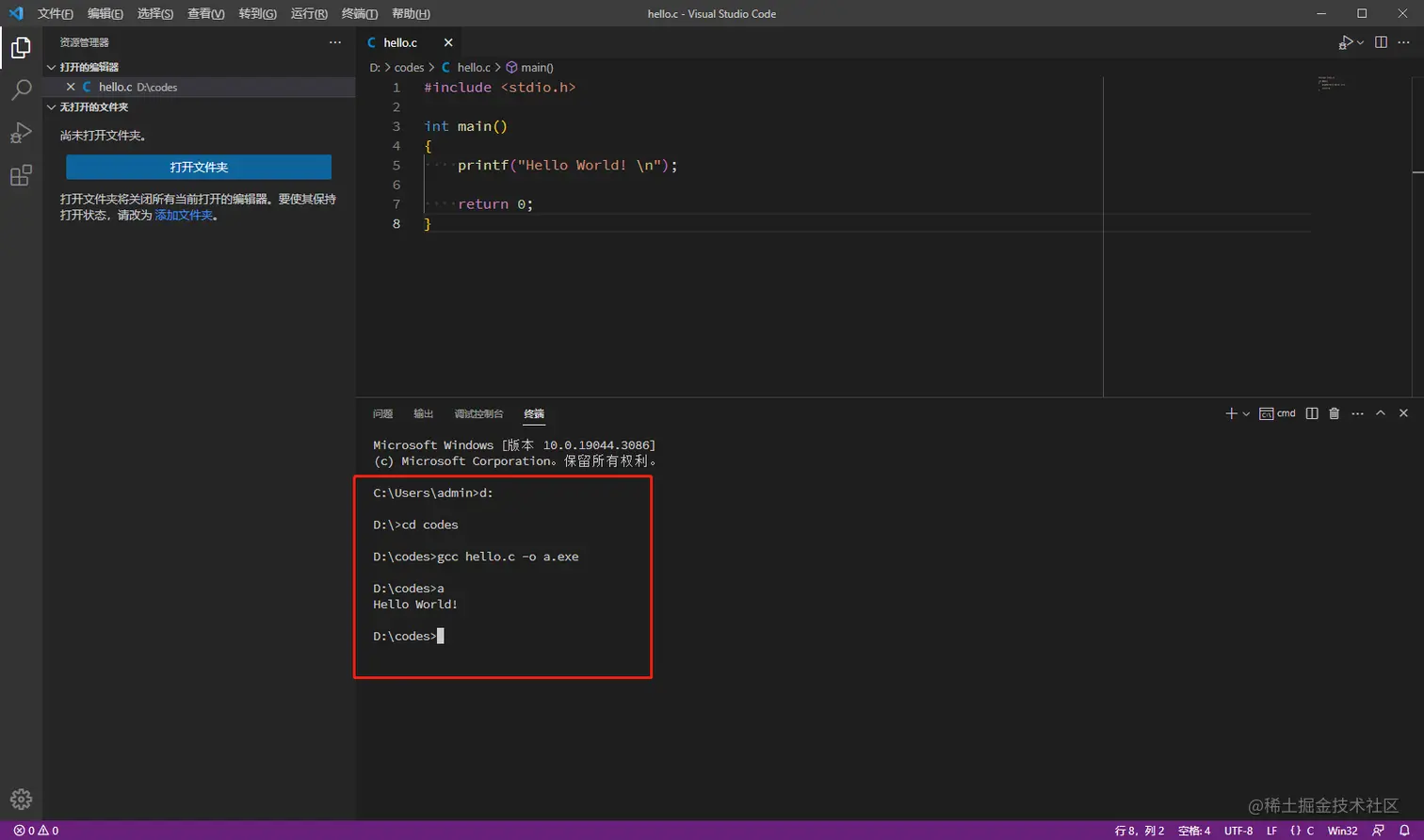The height and width of the screenshot is (840, 1424).
Task: Close hello.c in the open editors list
Action: pos(71,87)
